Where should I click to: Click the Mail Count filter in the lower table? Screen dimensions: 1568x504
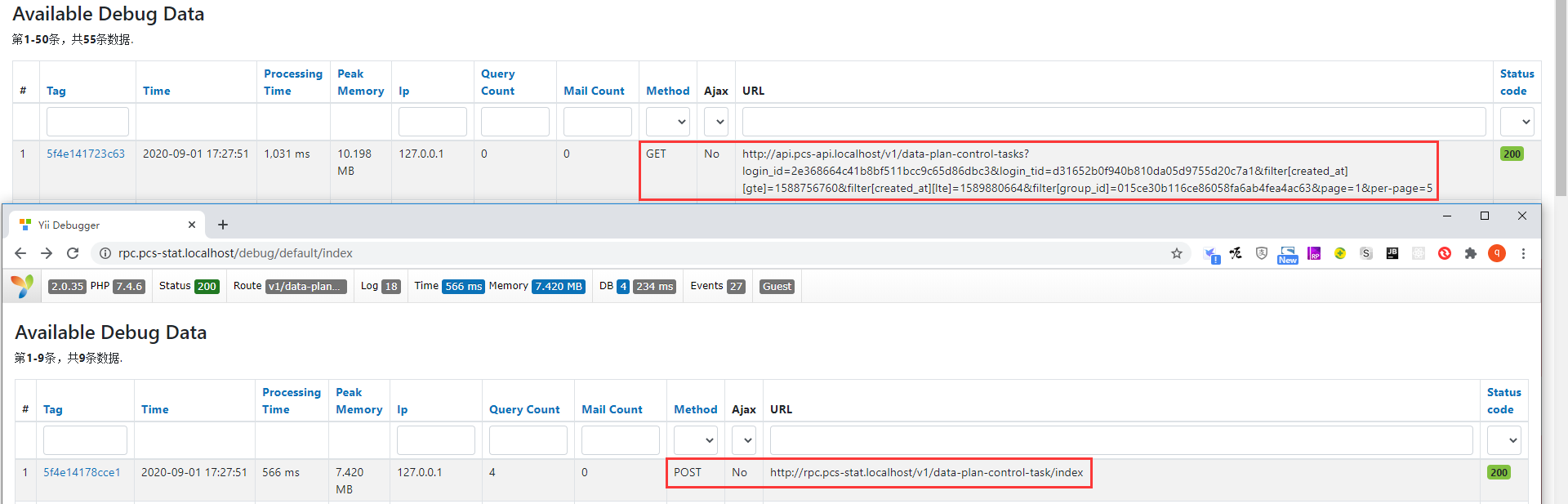pos(621,440)
